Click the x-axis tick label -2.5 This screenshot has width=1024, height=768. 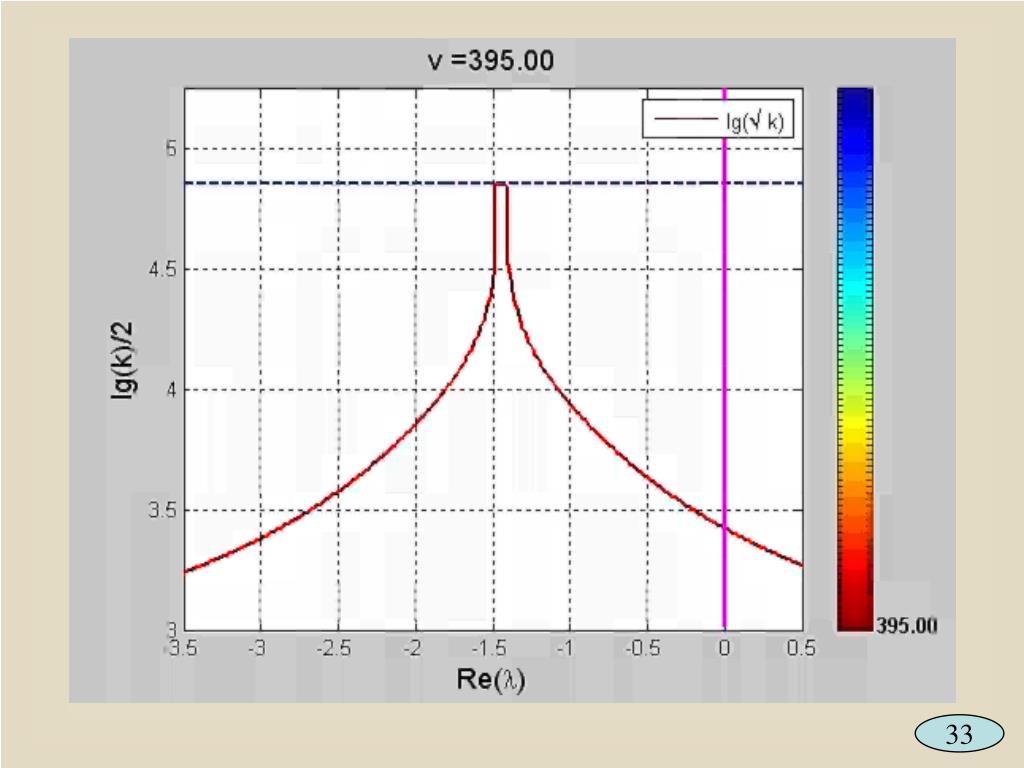pyautogui.click(x=334, y=648)
